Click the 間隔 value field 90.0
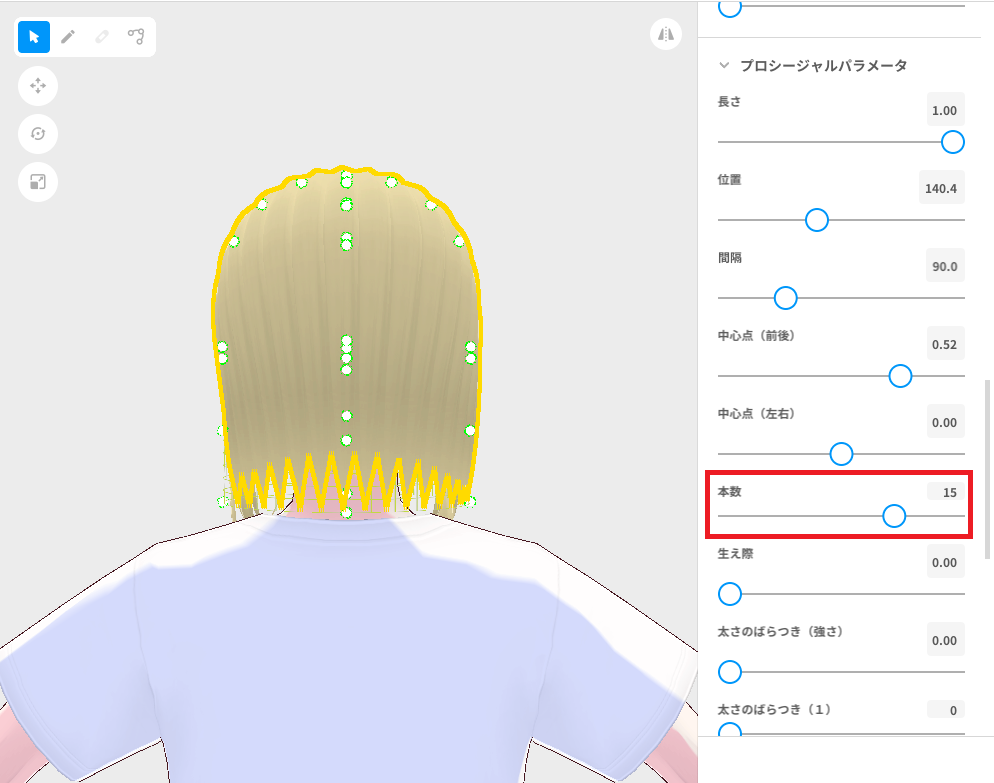This screenshot has height=783, width=994. (945, 266)
